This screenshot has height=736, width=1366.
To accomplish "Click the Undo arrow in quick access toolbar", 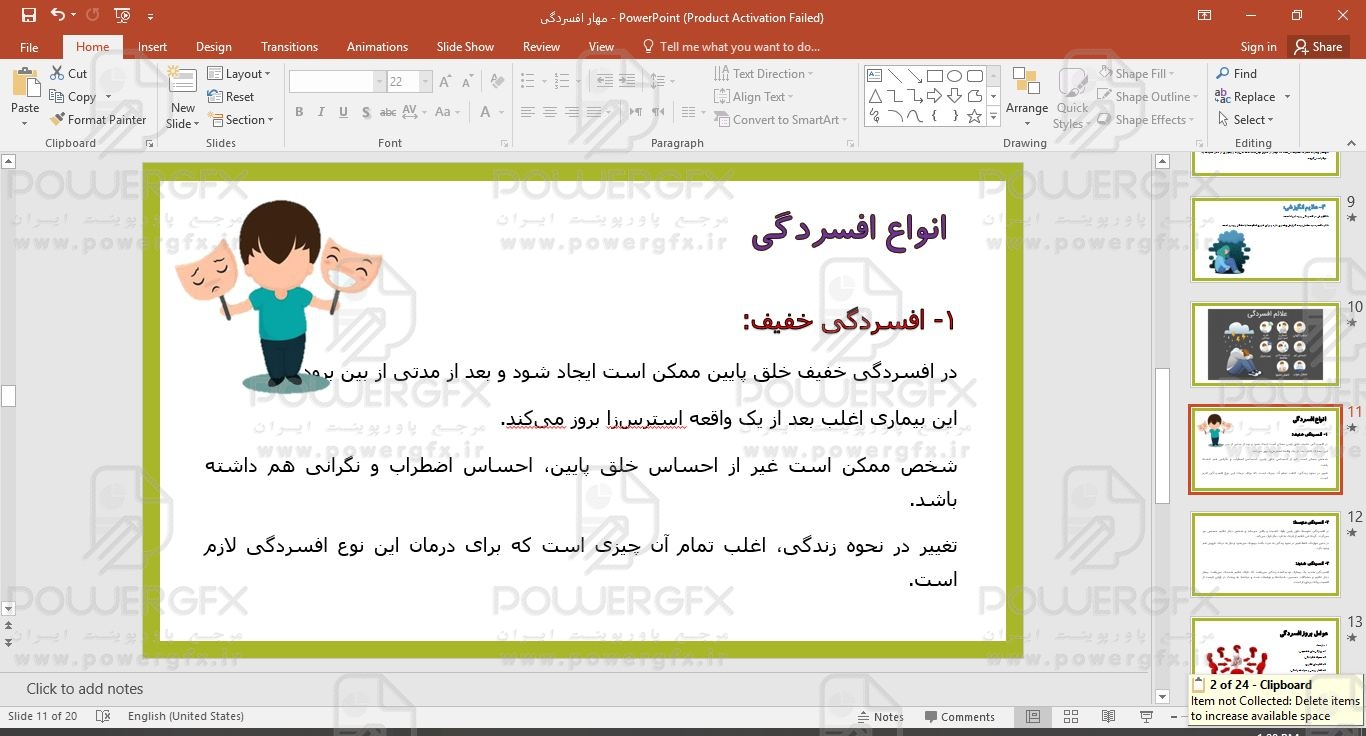I will 57,15.
